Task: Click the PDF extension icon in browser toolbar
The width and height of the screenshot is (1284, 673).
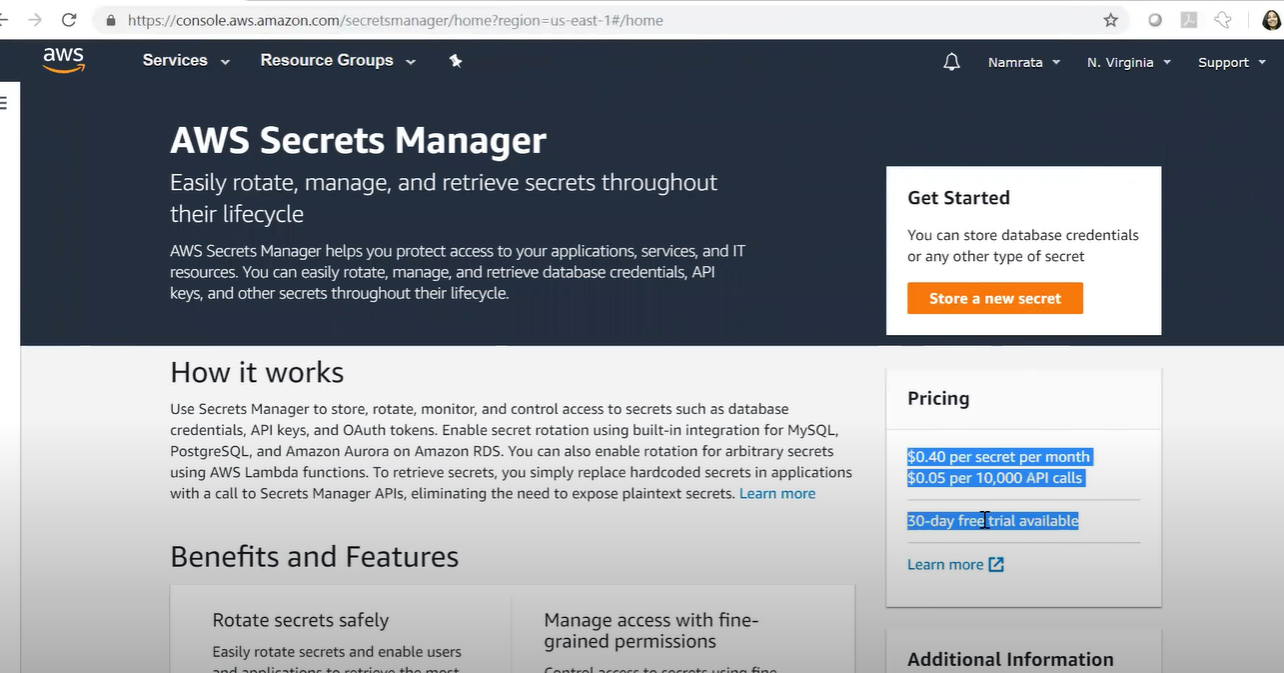Action: (x=1188, y=20)
